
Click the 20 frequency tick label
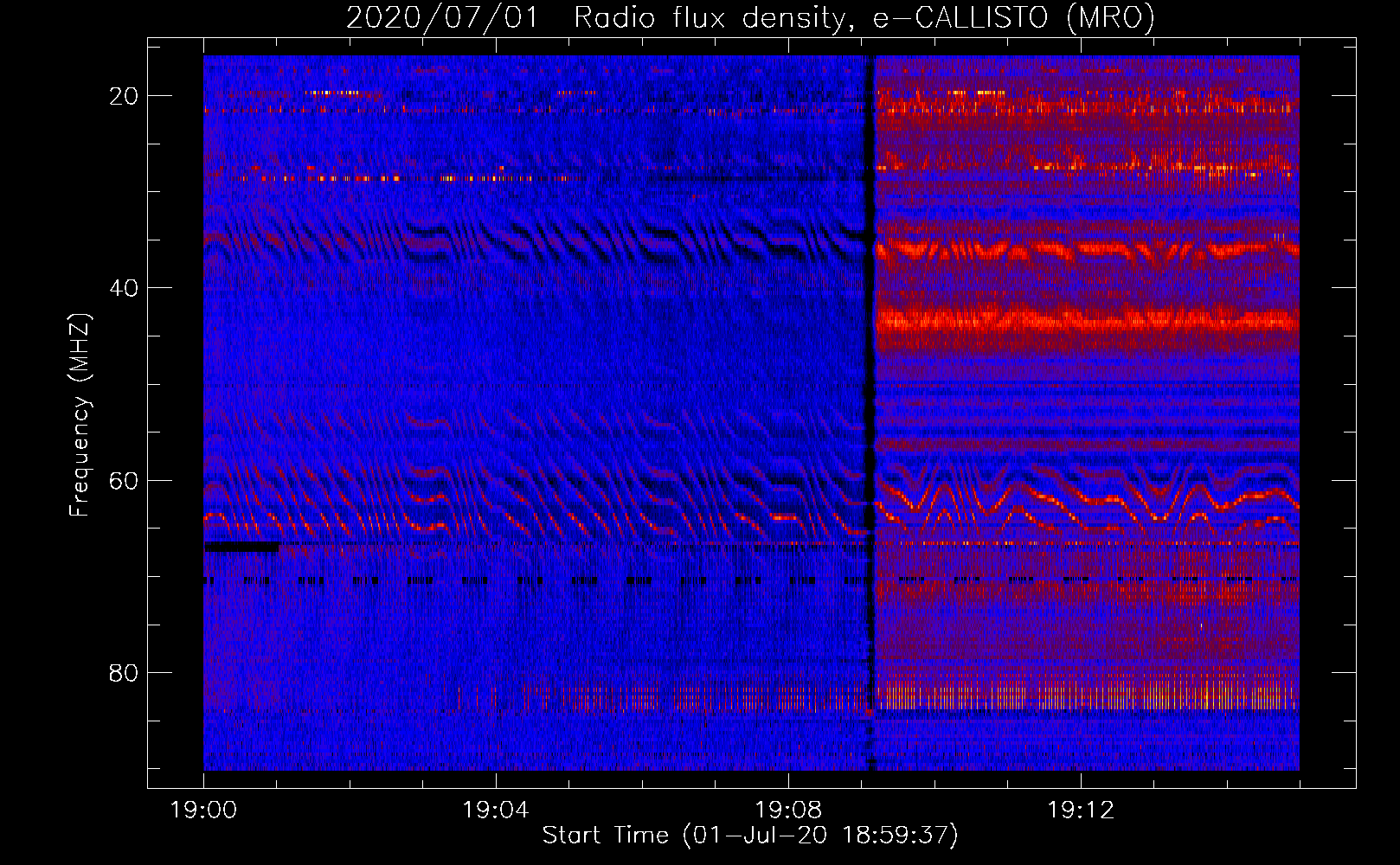pyautogui.click(x=124, y=96)
